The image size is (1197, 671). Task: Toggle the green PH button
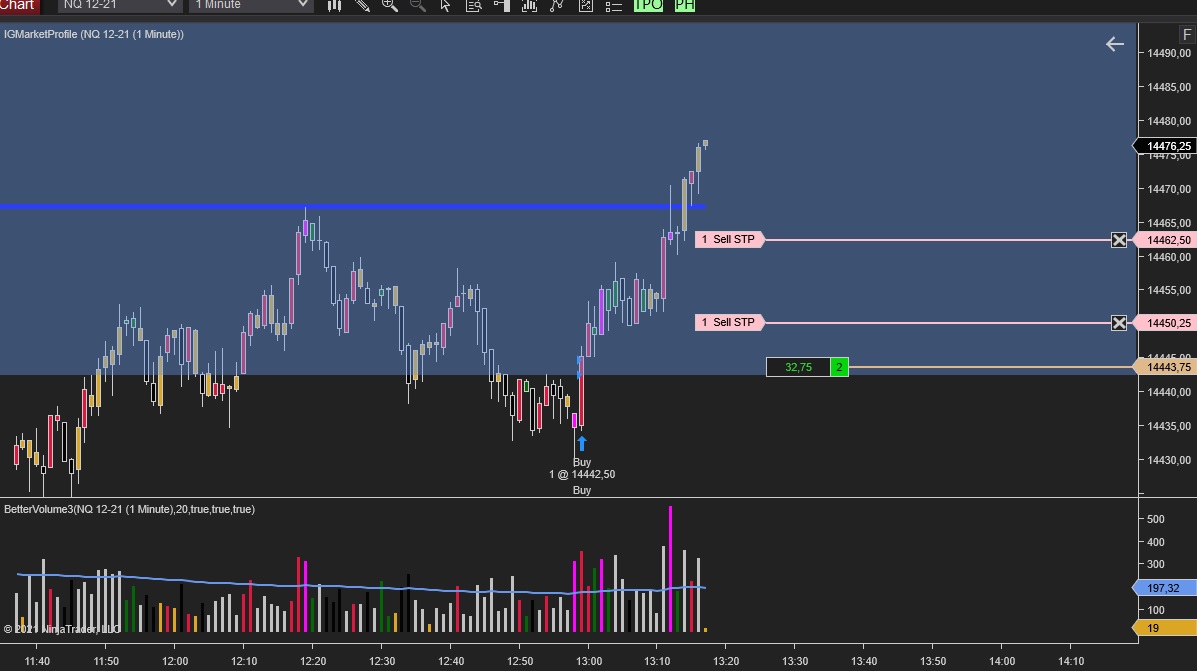(685, 5)
